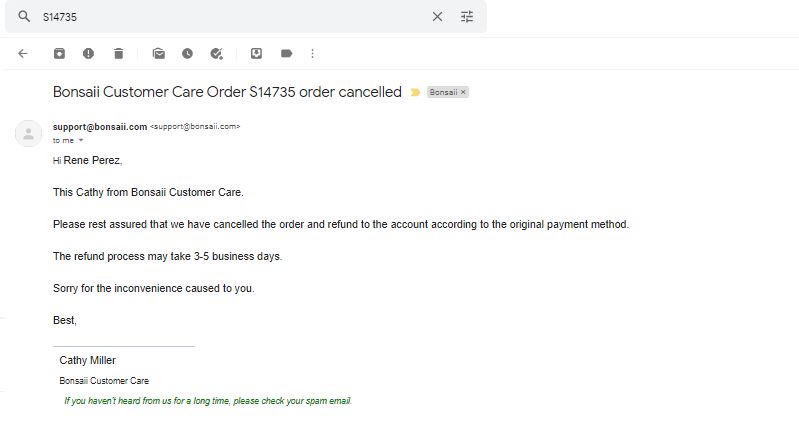Delete the order cancelled email
The height and width of the screenshot is (421, 799).
point(118,54)
